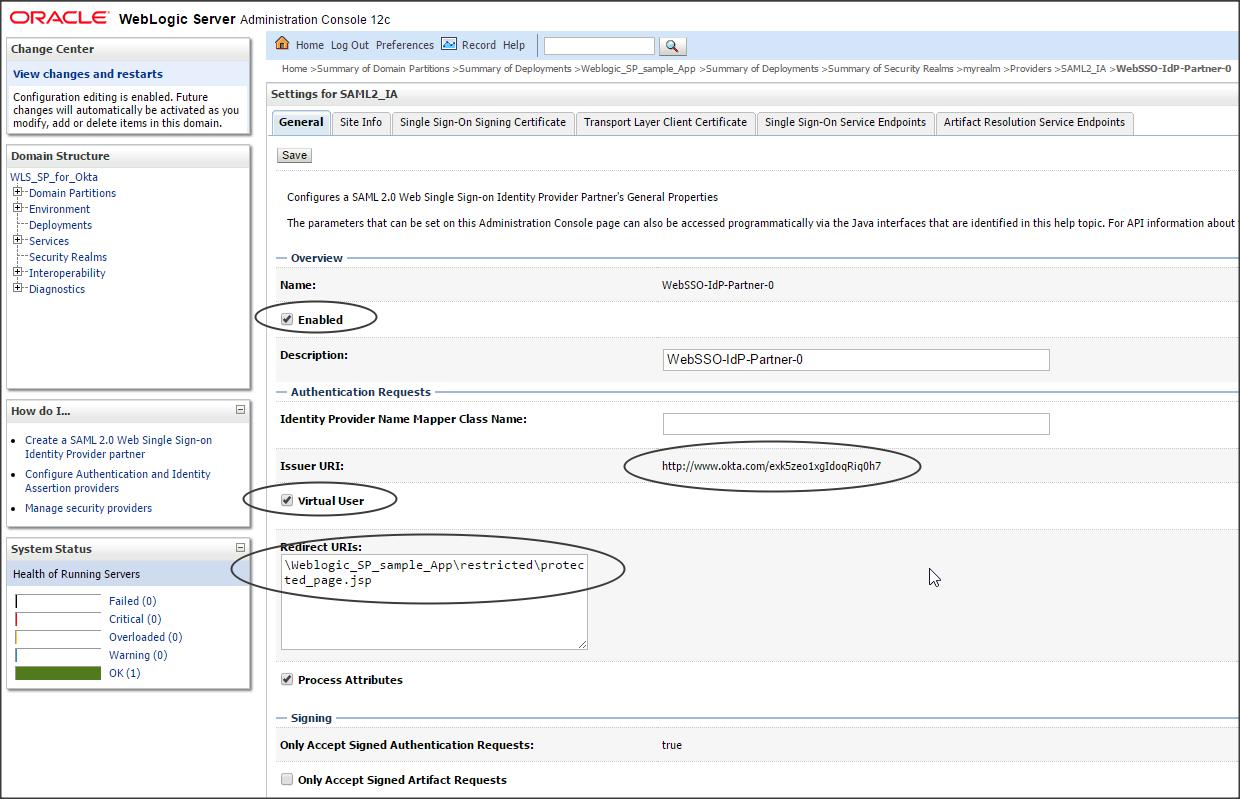Click Summary of Domain Partitions breadcrumb
1240x799 pixels.
click(x=384, y=69)
